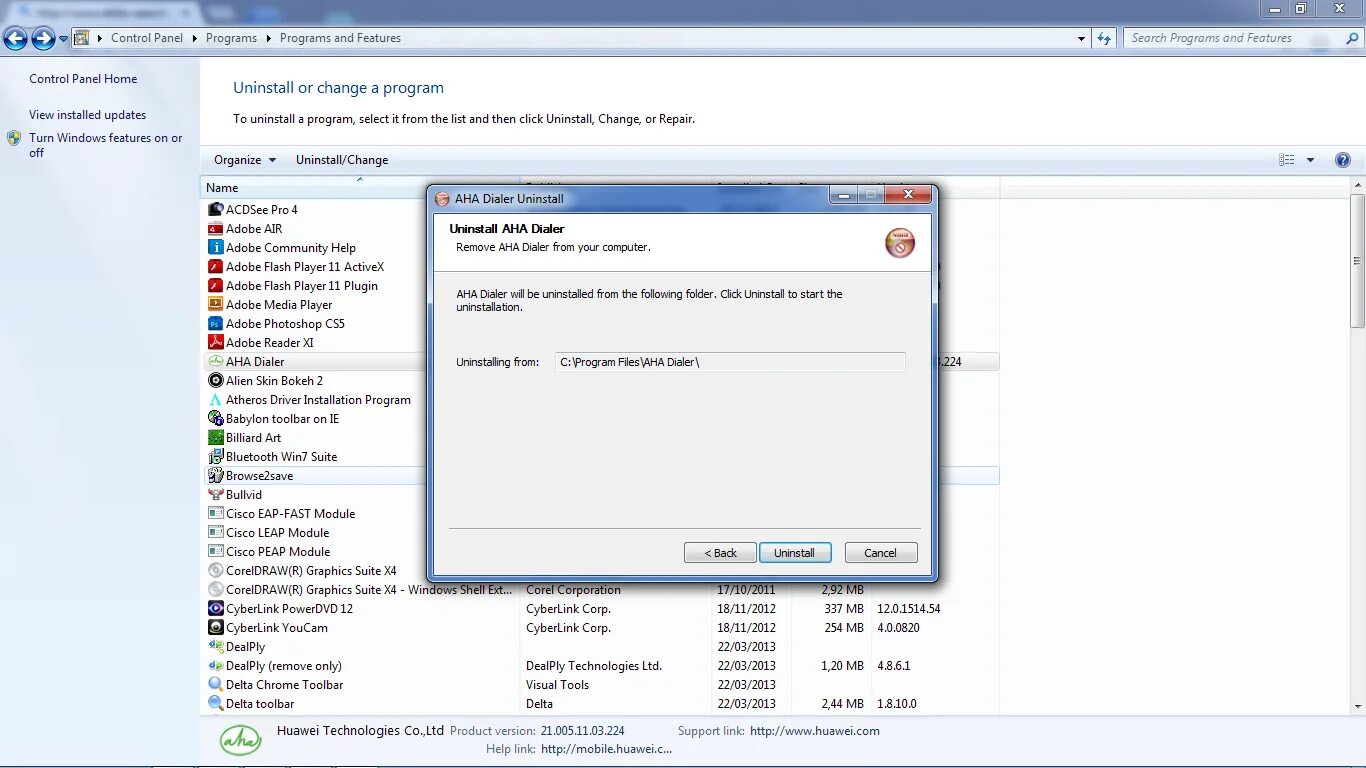
Task: Click the Visual Tools publisher cell
Action: point(557,685)
